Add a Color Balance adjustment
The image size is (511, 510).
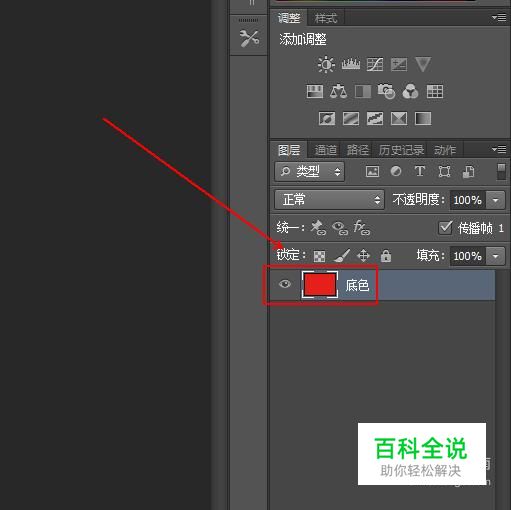tap(338, 91)
